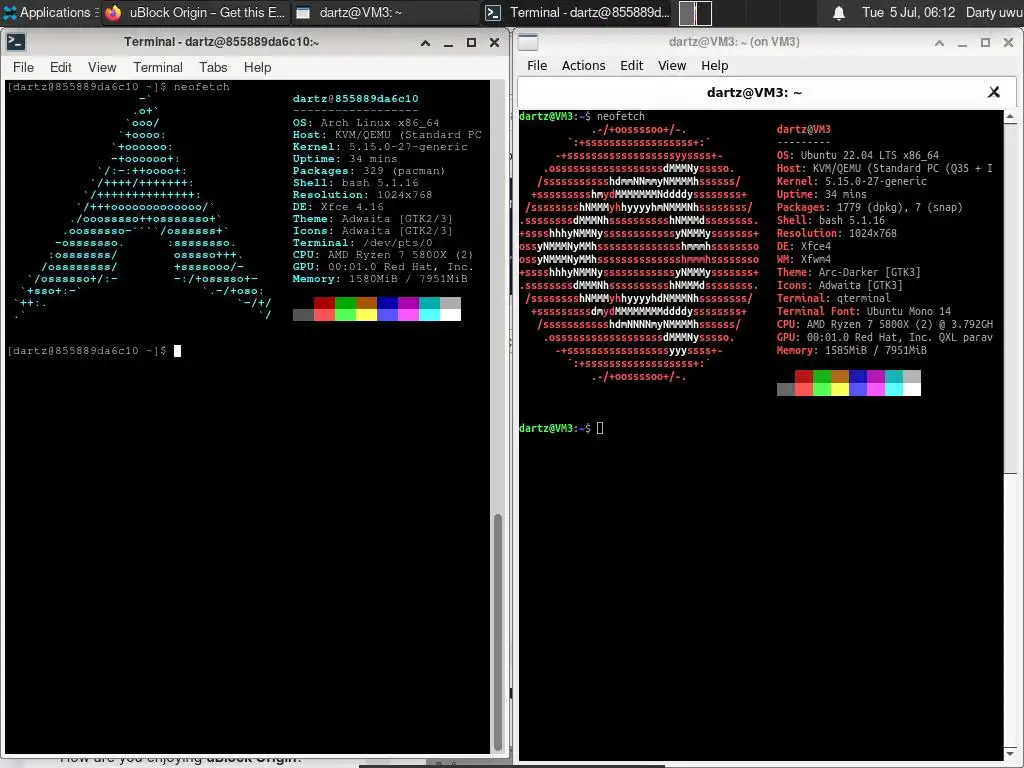Open Help menu in dartz@VM3 window
The width and height of the screenshot is (1024, 768).
(714, 66)
